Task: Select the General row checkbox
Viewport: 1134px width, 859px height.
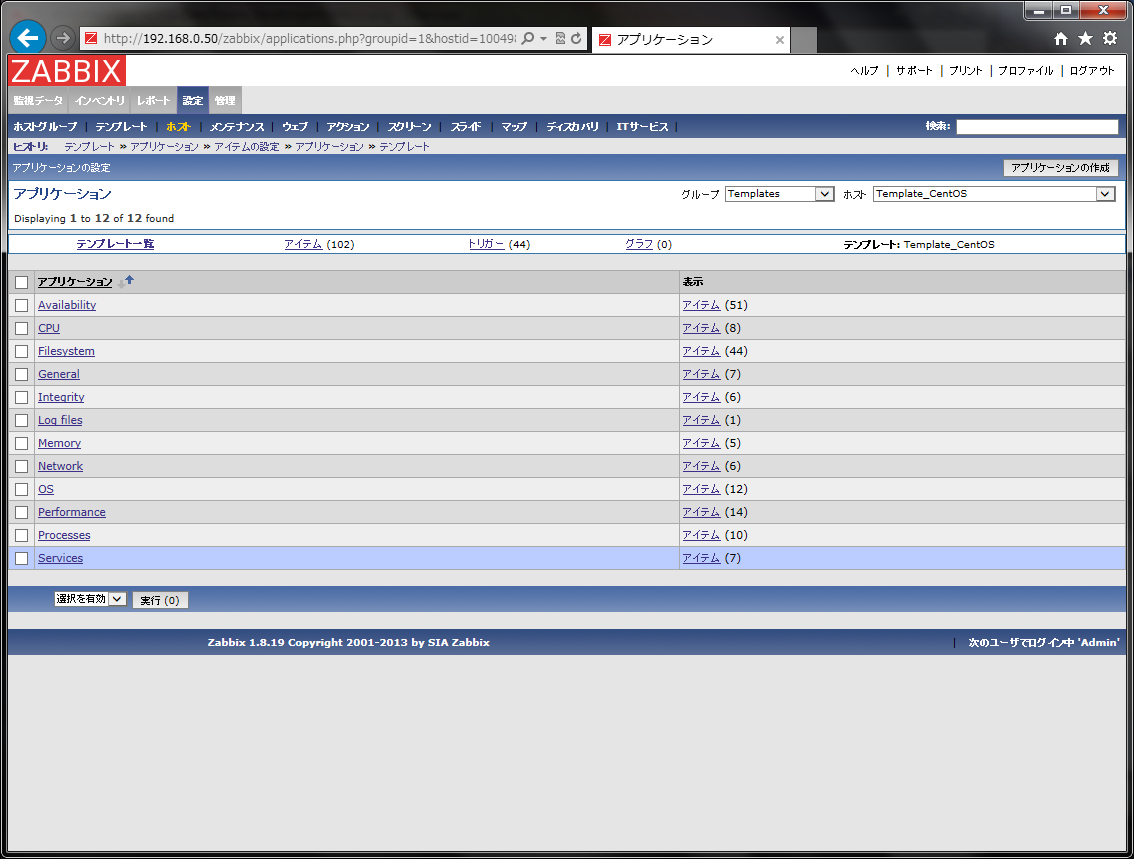Action: tap(22, 375)
